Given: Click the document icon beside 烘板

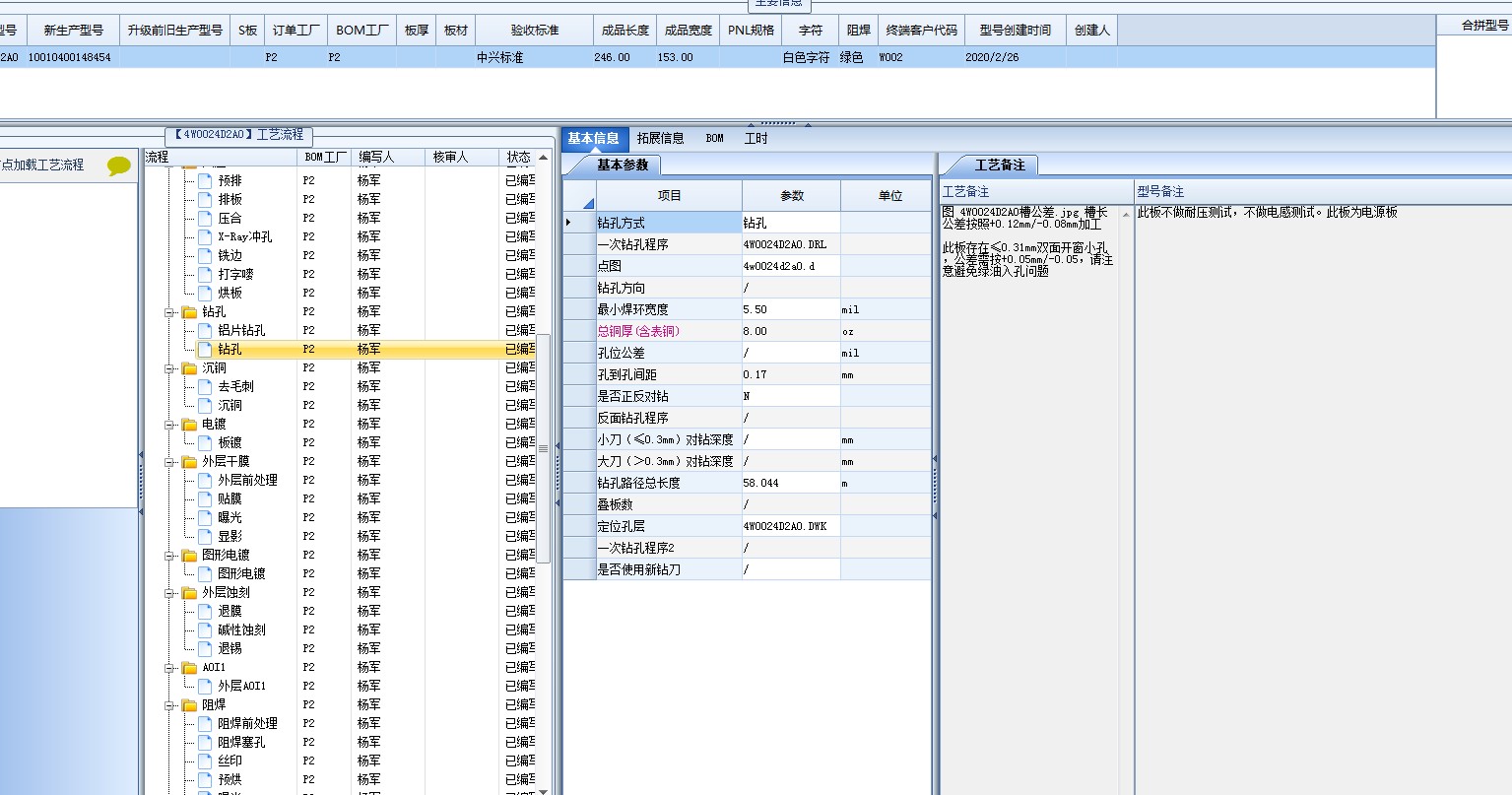Looking at the screenshot, I should (205, 294).
